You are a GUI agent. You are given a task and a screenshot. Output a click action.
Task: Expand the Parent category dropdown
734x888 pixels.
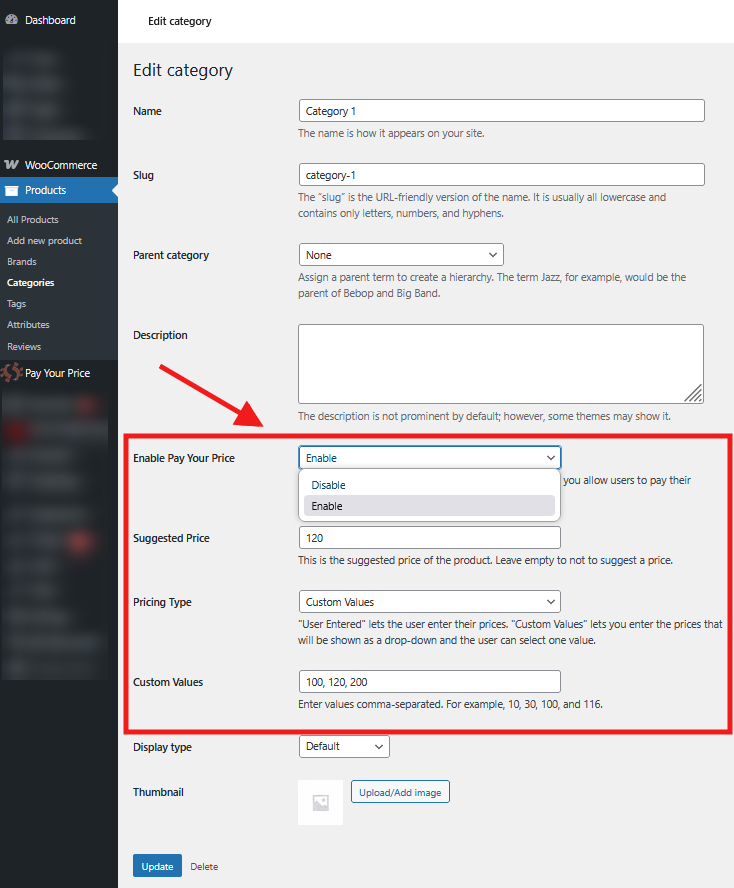[401, 255]
